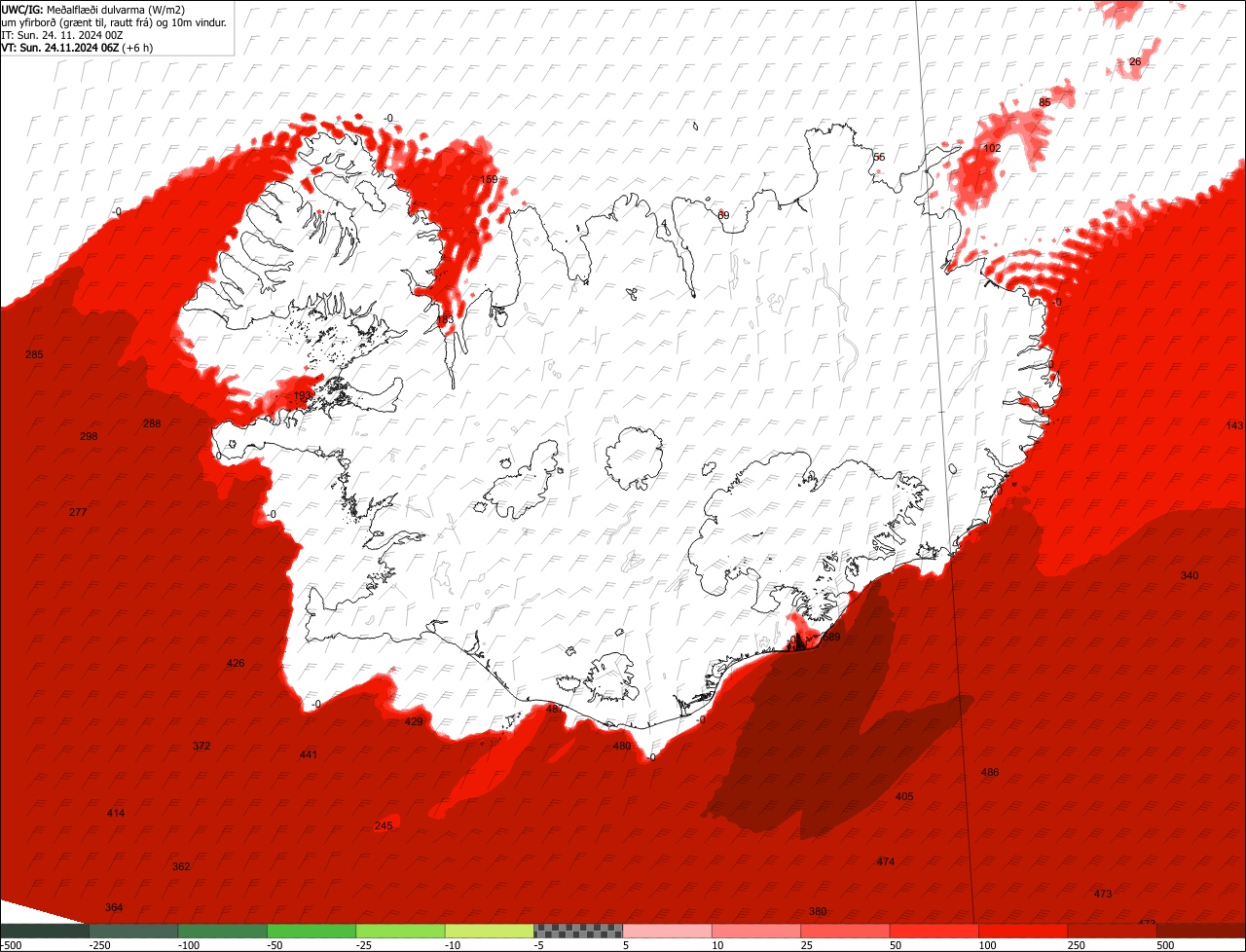This screenshot has width=1246, height=952.
Task: Click the map value "26" in the northeast
Action: coord(1135,61)
